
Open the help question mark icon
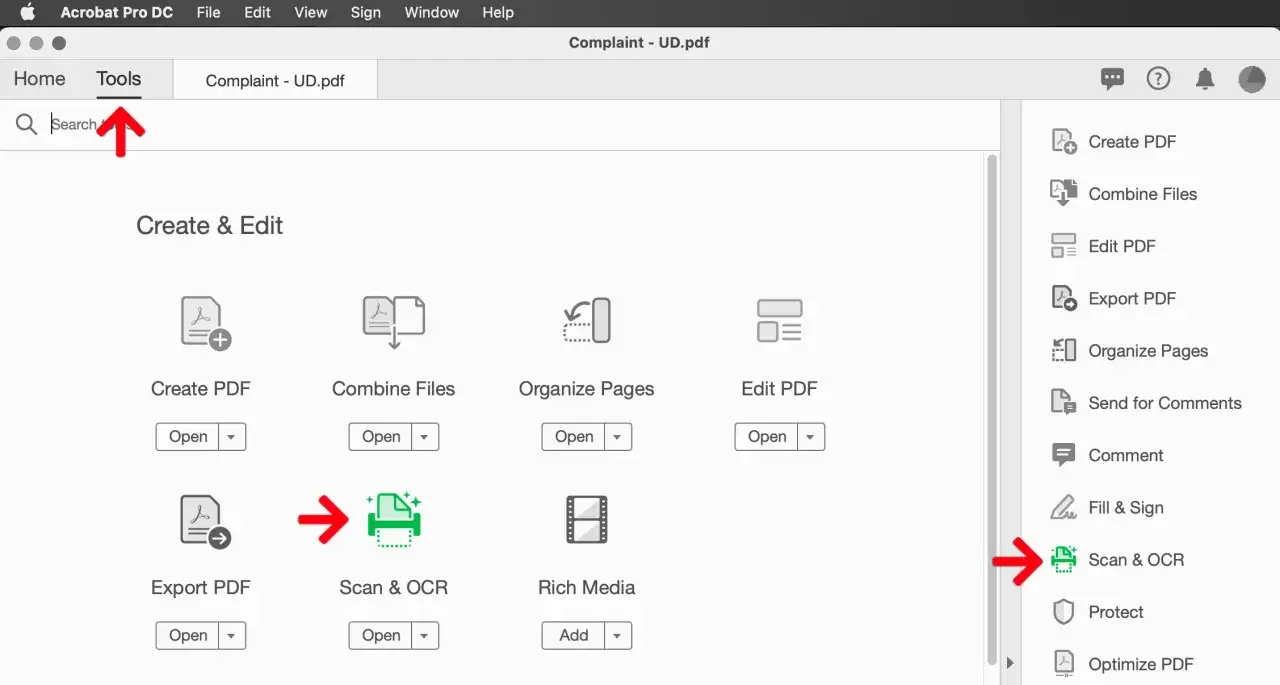1158,79
